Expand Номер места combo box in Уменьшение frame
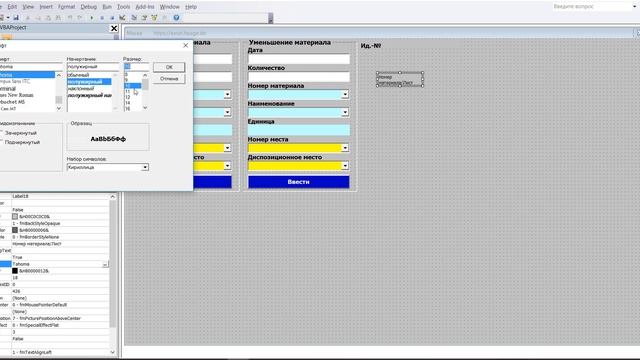 click(x=345, y=148)
